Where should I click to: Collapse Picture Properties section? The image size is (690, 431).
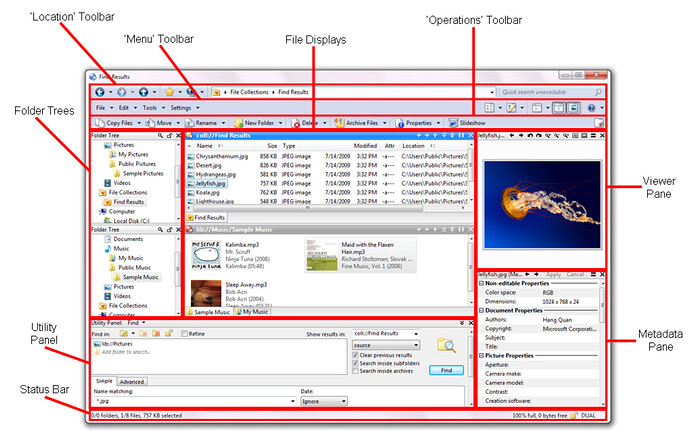coord(481,355)
